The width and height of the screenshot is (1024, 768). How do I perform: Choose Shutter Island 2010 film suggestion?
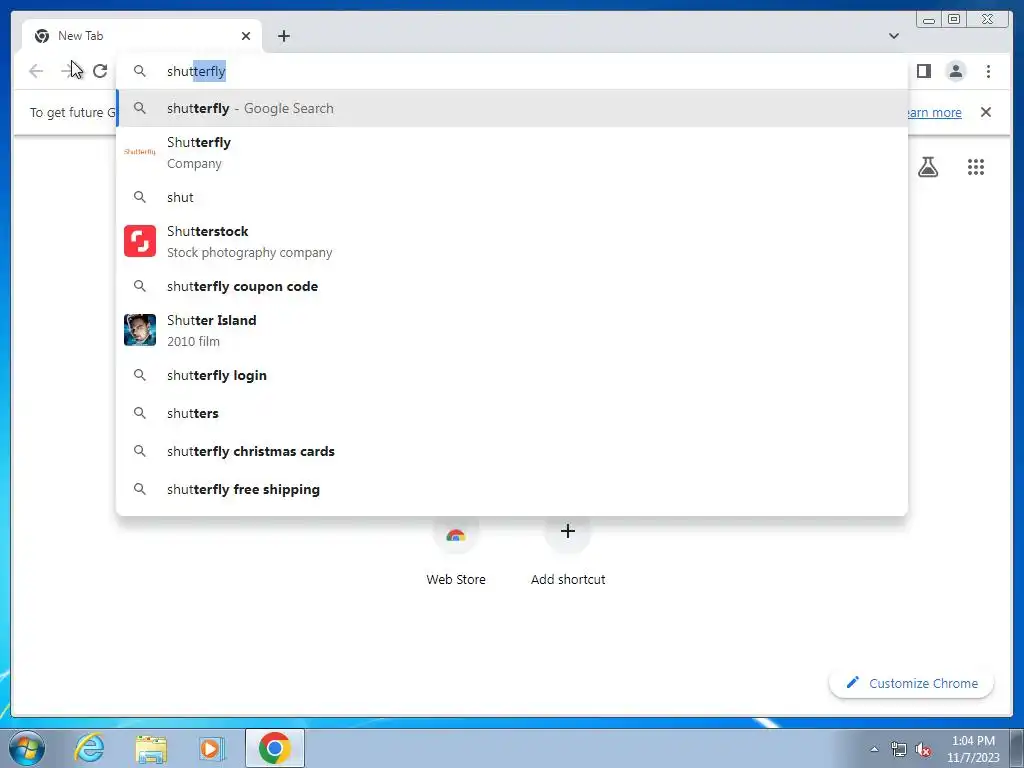[x=512, y=330]
